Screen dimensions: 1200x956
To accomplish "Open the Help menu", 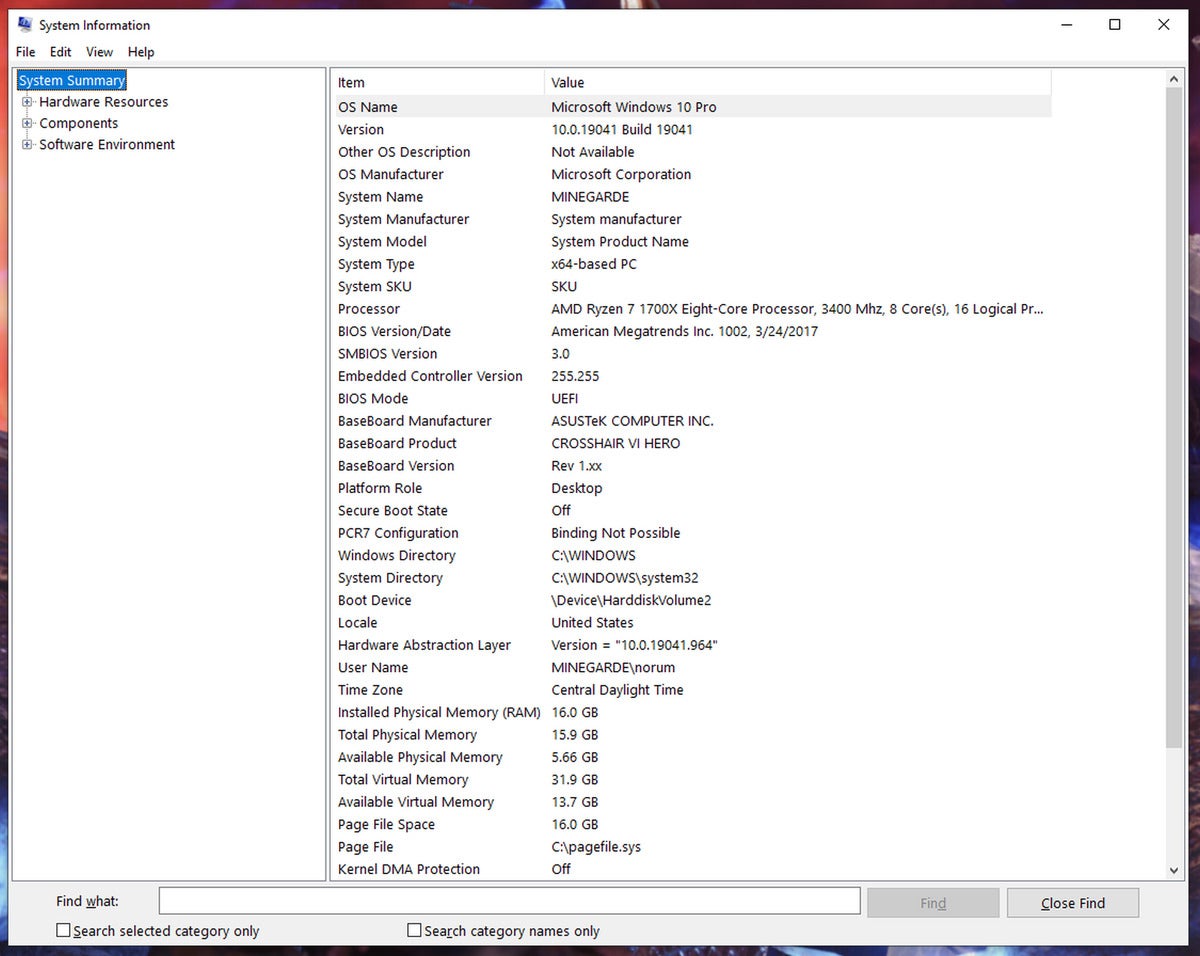I will 141,52.
